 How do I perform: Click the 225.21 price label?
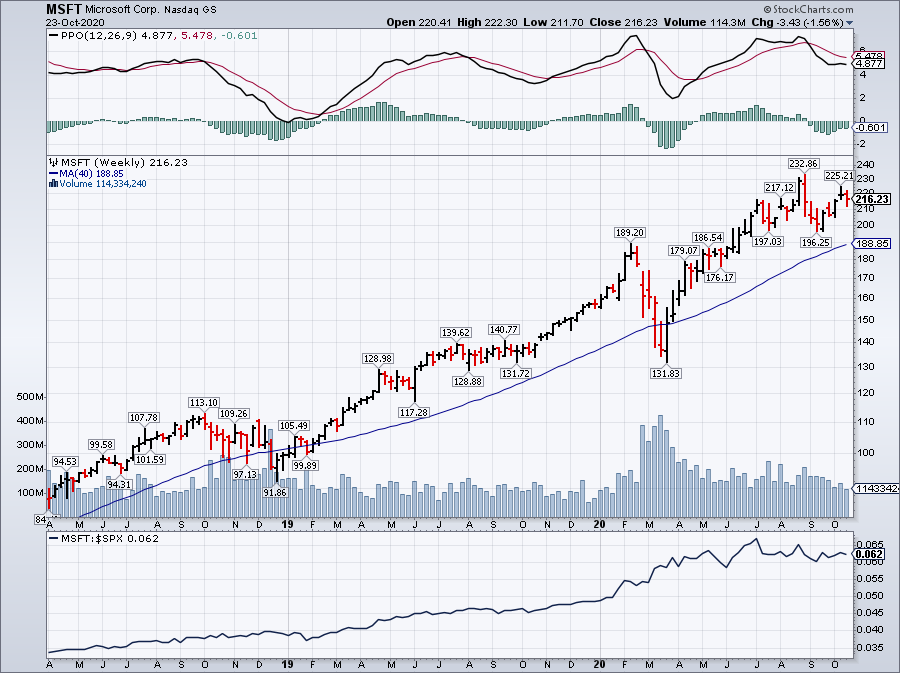click(839, 176)
